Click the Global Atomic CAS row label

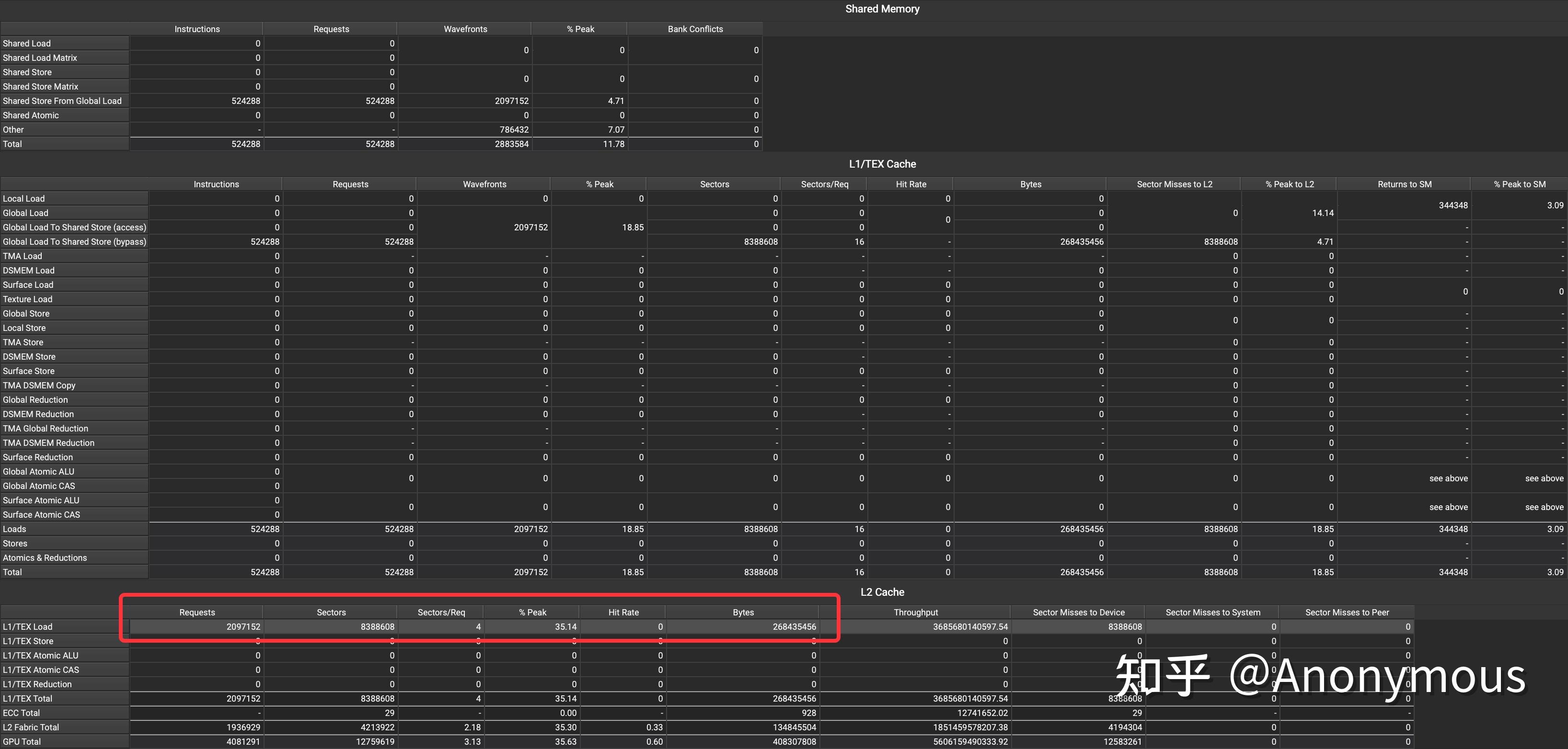[x=39, y=486]
